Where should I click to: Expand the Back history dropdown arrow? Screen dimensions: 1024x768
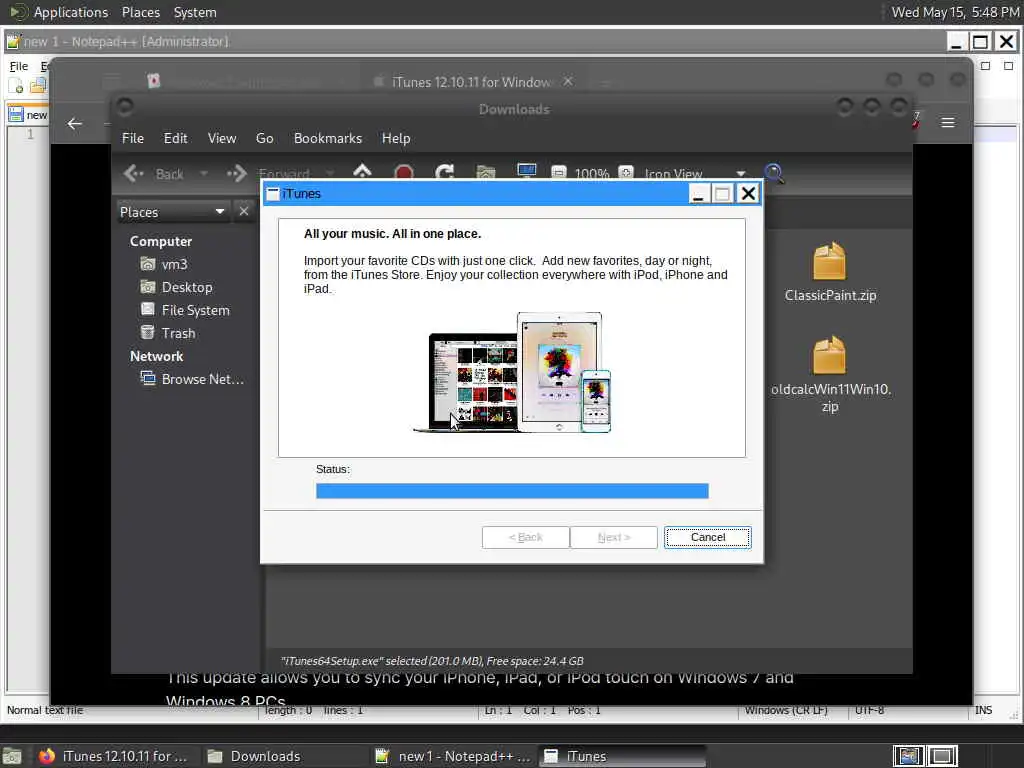(204, 174)
